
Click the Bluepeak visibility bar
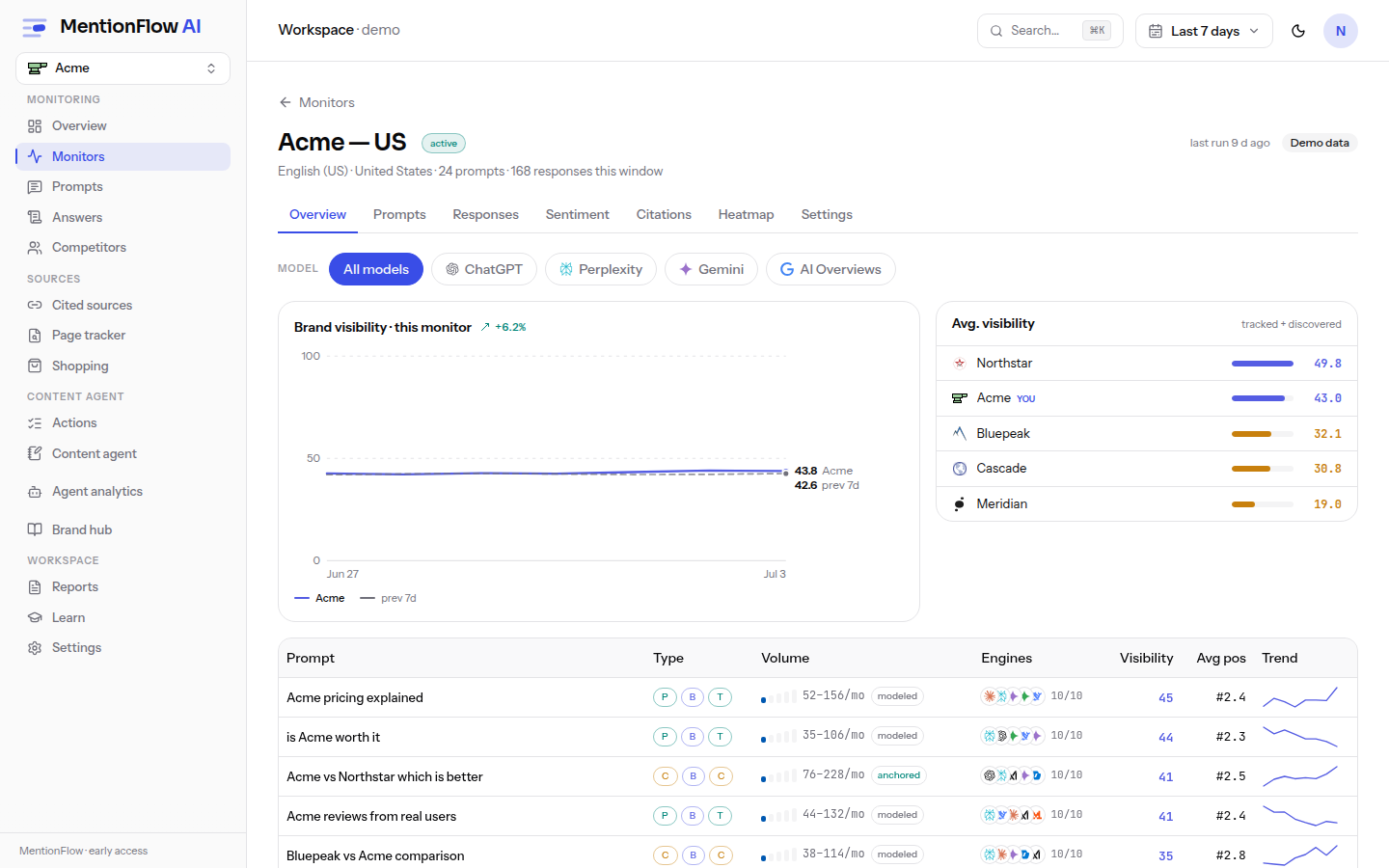[1263, 434]
